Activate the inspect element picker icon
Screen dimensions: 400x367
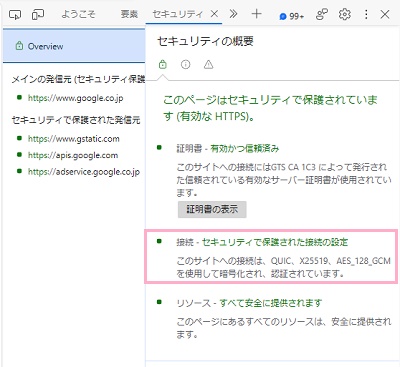click(x=15, y=15)
